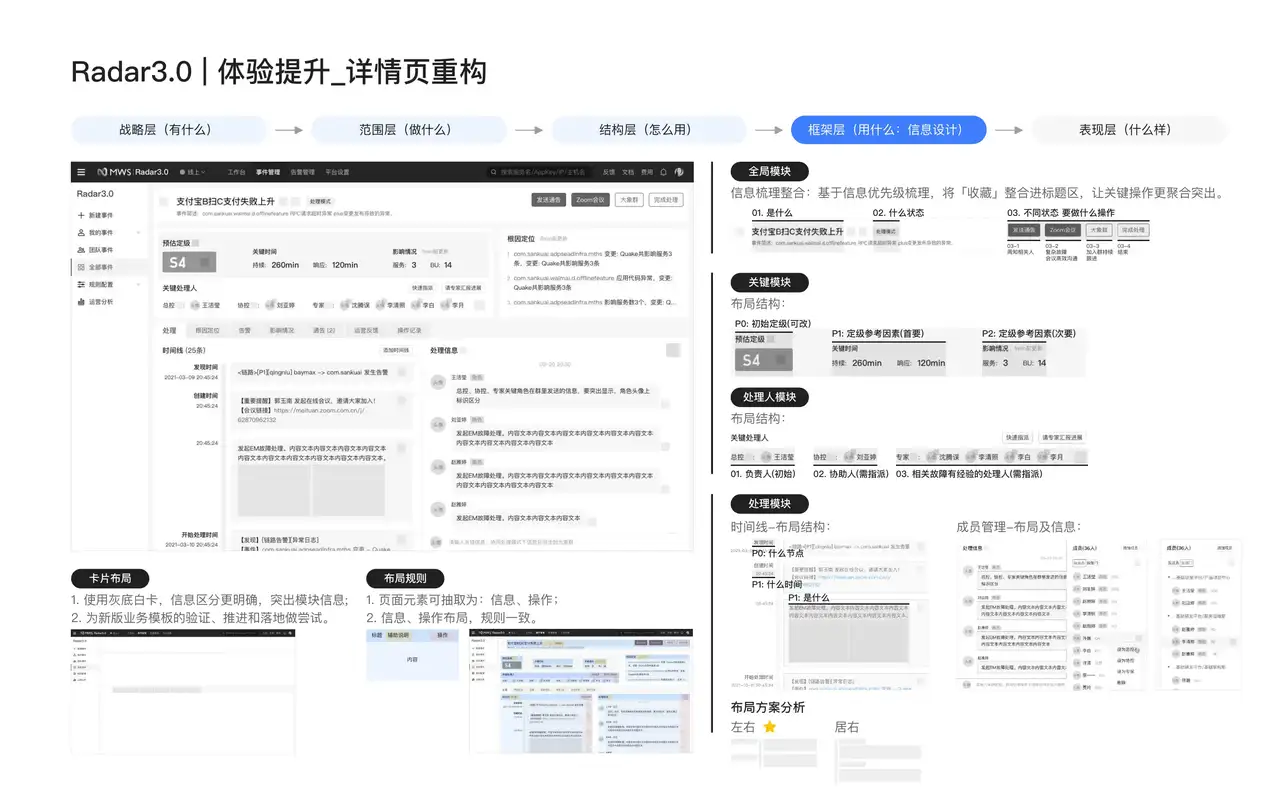The image size is (1280, 800).
Task: Click the 卡片布局 black label
Action: [x=110, y=578]
